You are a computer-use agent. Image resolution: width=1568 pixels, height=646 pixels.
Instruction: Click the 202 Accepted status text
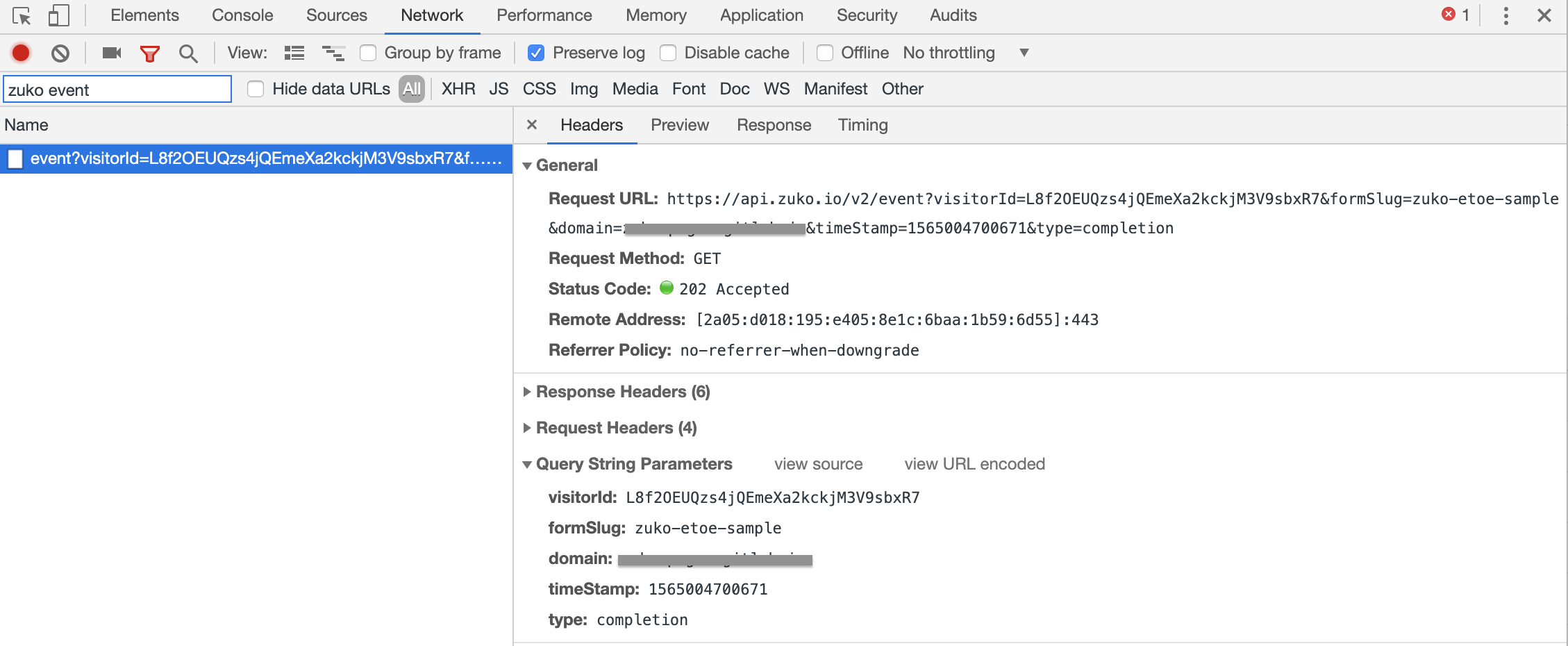tap(734, 289)
